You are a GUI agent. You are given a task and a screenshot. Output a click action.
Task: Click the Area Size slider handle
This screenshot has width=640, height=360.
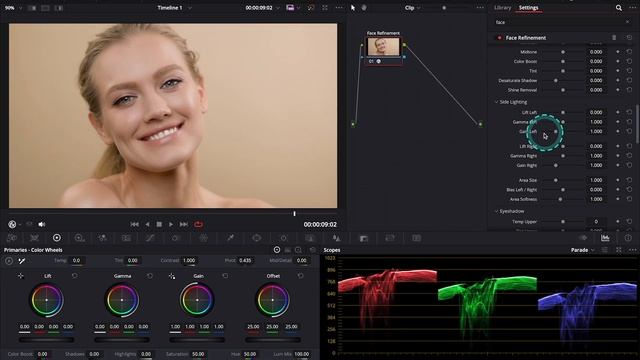[x=556, y=180]
